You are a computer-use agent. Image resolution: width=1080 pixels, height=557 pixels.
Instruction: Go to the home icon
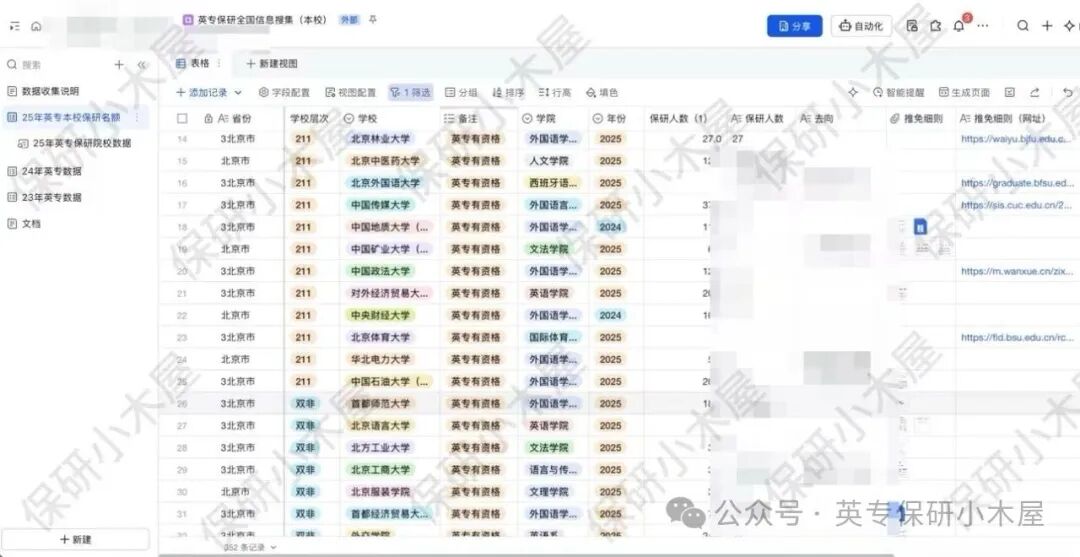36,26
